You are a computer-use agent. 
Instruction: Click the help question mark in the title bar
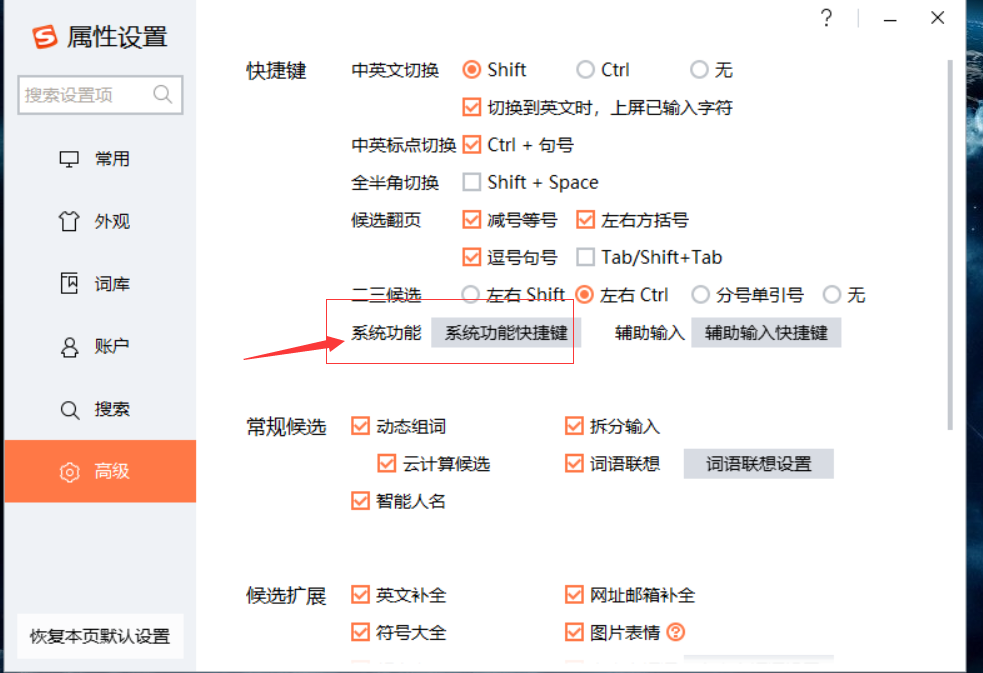click(x=826, y=17)
